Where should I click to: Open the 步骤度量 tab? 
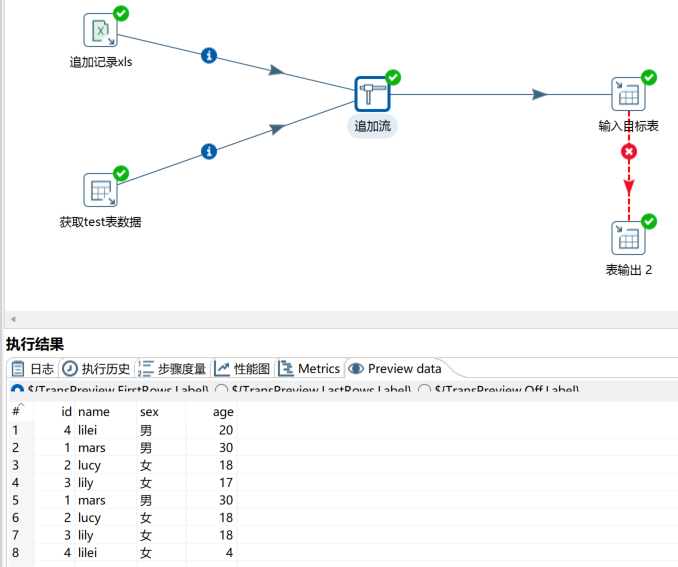[172, 369]
